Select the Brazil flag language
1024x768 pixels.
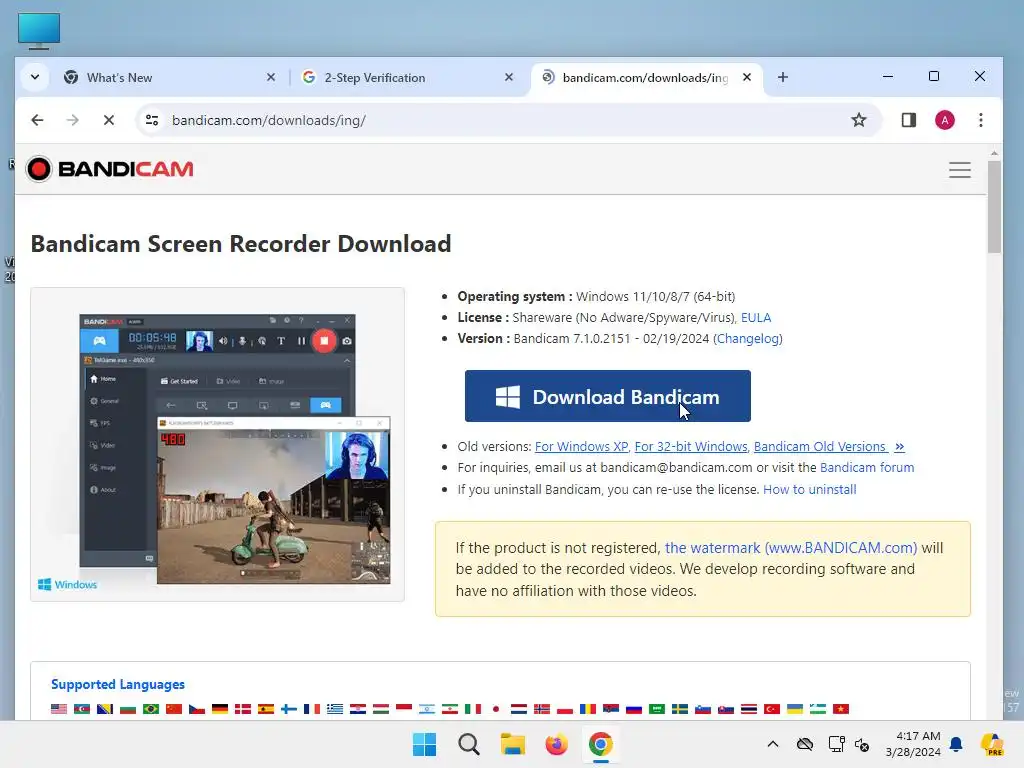[151, 709]
